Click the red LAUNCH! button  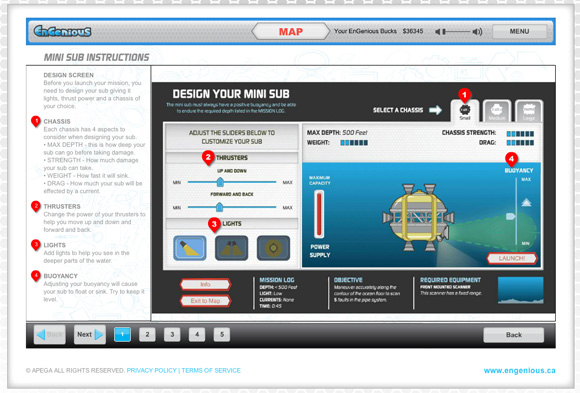click(512, 258)
